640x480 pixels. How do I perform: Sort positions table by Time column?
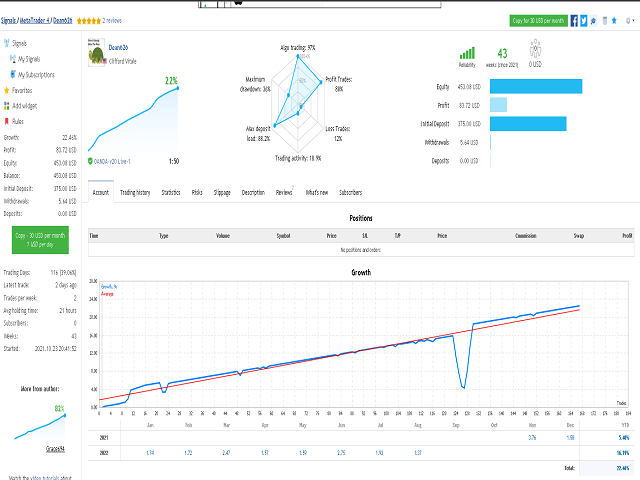pyautogui.click(x=93, y=236)
